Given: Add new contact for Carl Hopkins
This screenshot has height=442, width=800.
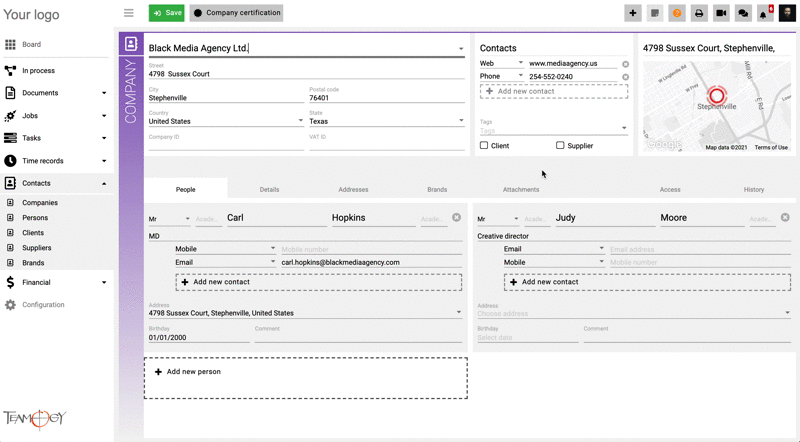Looking at the screenshot, I should [x=318, y=282].
